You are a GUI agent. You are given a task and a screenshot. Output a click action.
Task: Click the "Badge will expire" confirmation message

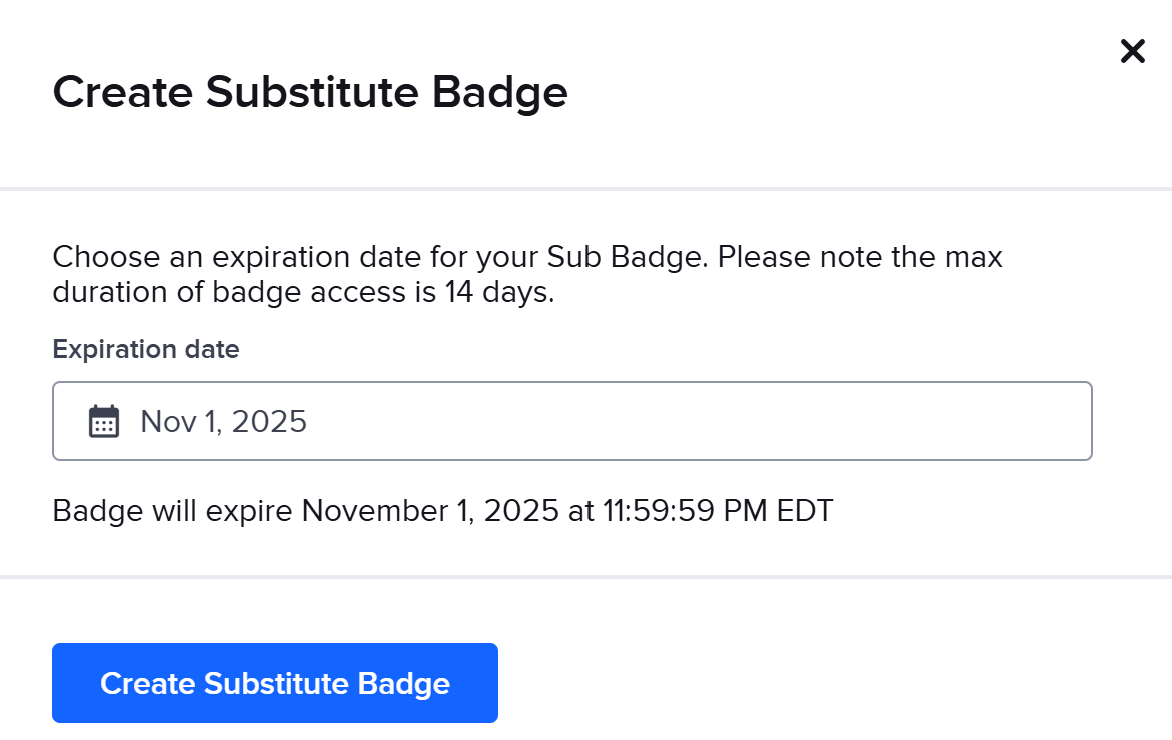pos(442,511)
